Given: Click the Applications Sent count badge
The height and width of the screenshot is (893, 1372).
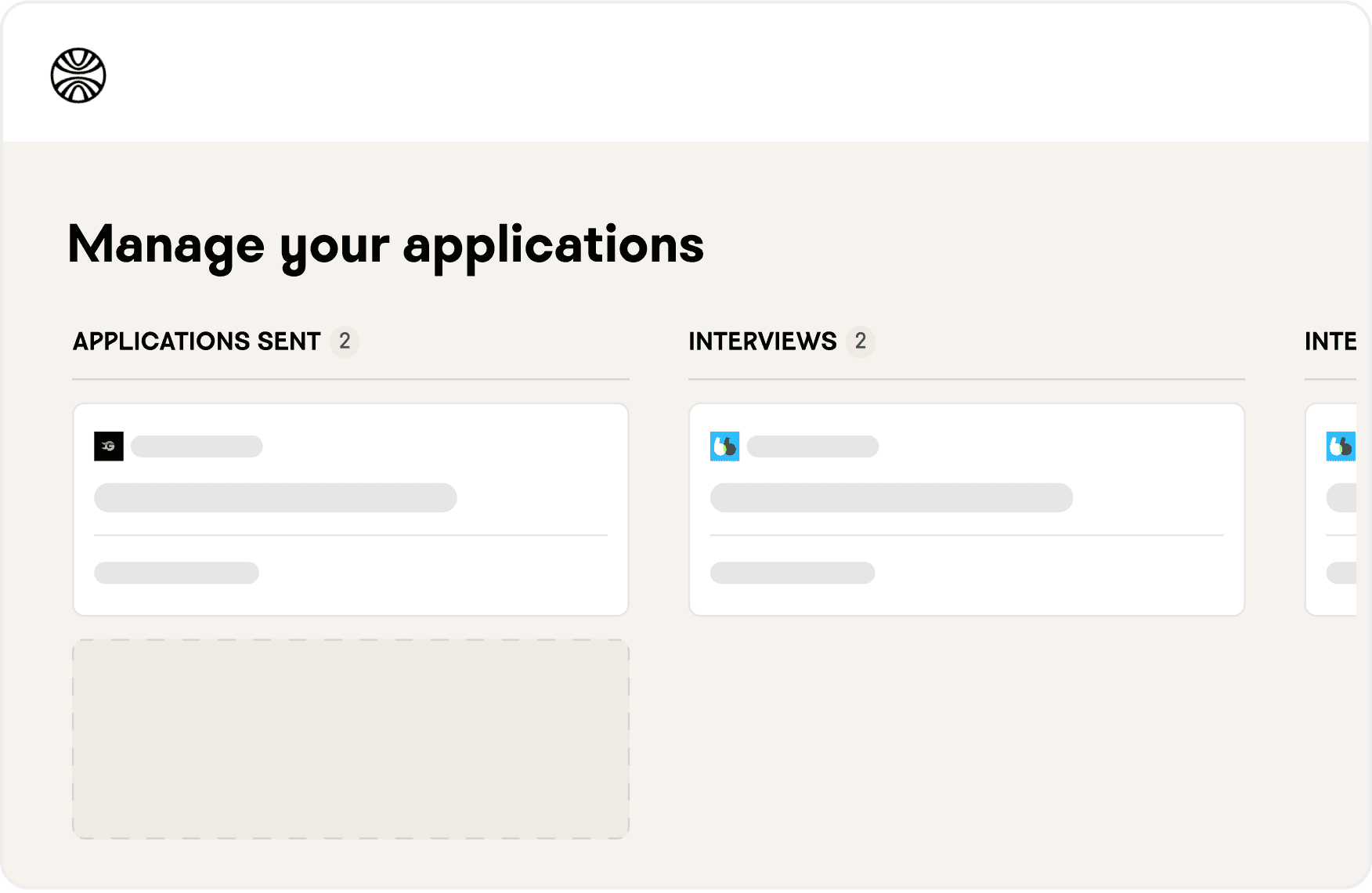Looking at the screenshot, I should 345,342.
